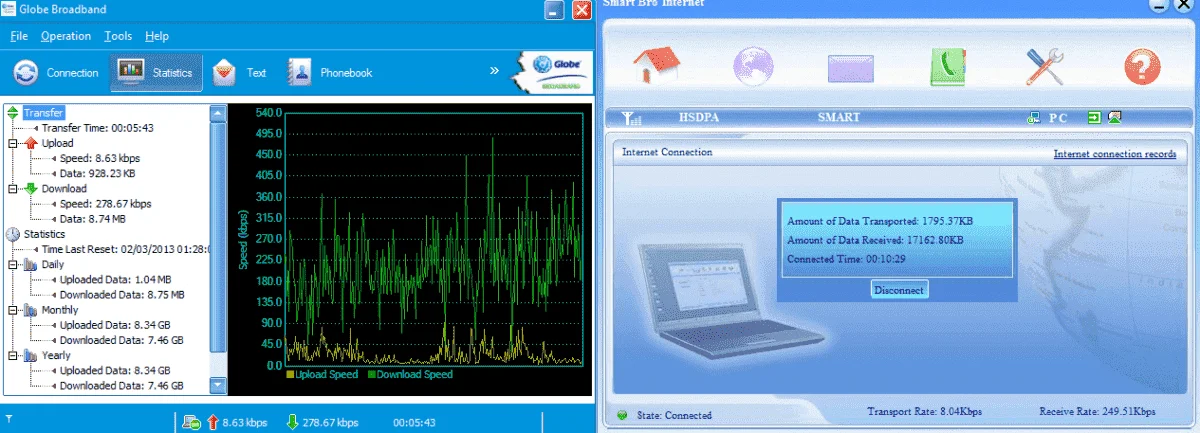Click the green download arrow in status bar
Viewport: 1200px width, 433px height.
click(293, 422)
